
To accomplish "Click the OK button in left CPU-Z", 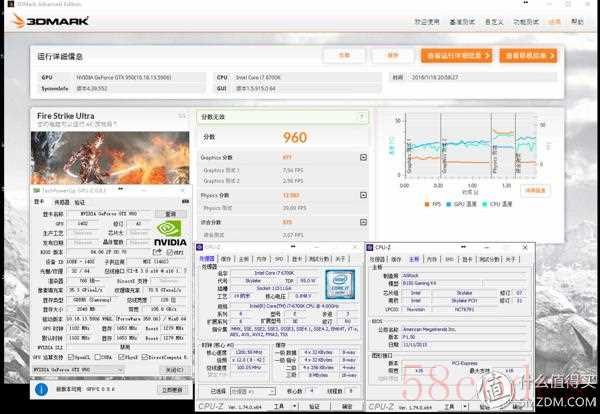I will 347,406.
